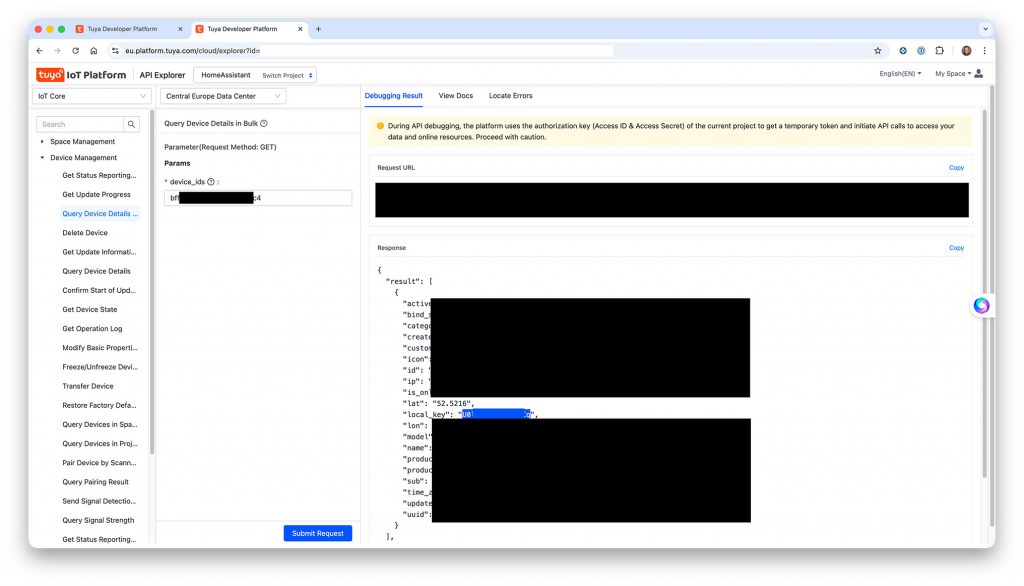Open the English(EN) language dropdown

[900, 74]
